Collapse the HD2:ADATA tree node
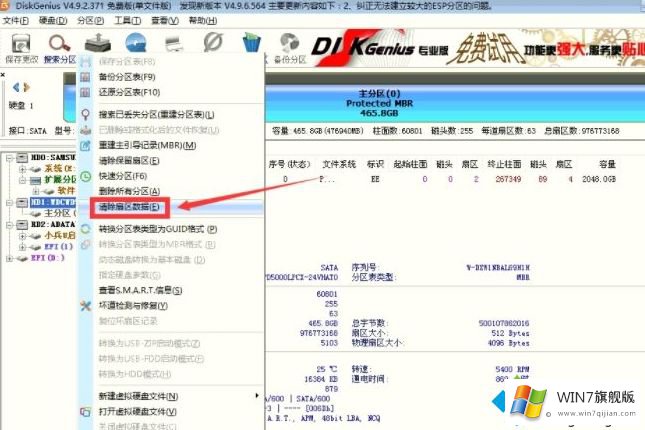Viewport: 645px width, 430px height. click(9, 225)
